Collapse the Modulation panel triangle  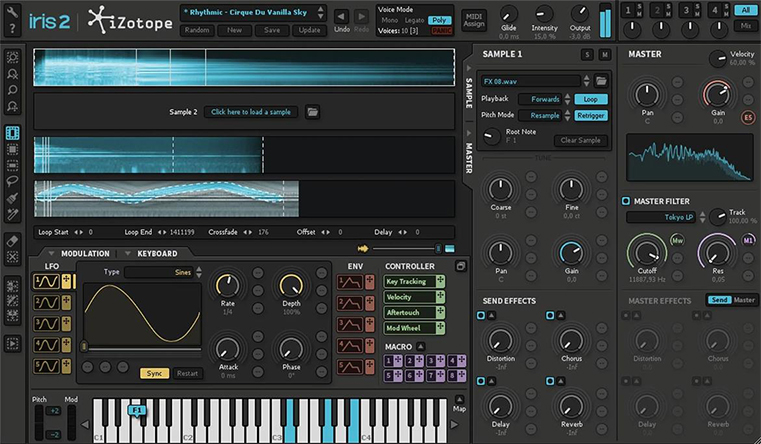coord(51,253)
